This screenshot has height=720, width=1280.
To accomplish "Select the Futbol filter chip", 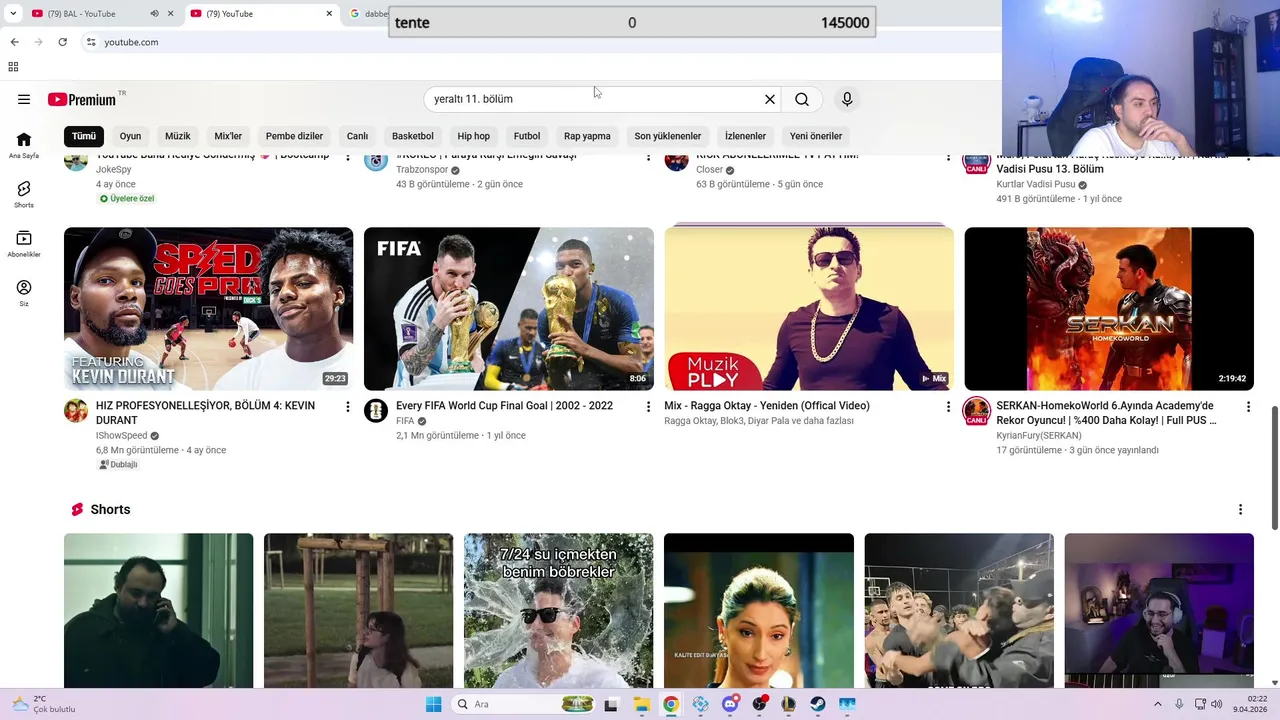I will 527,136.
